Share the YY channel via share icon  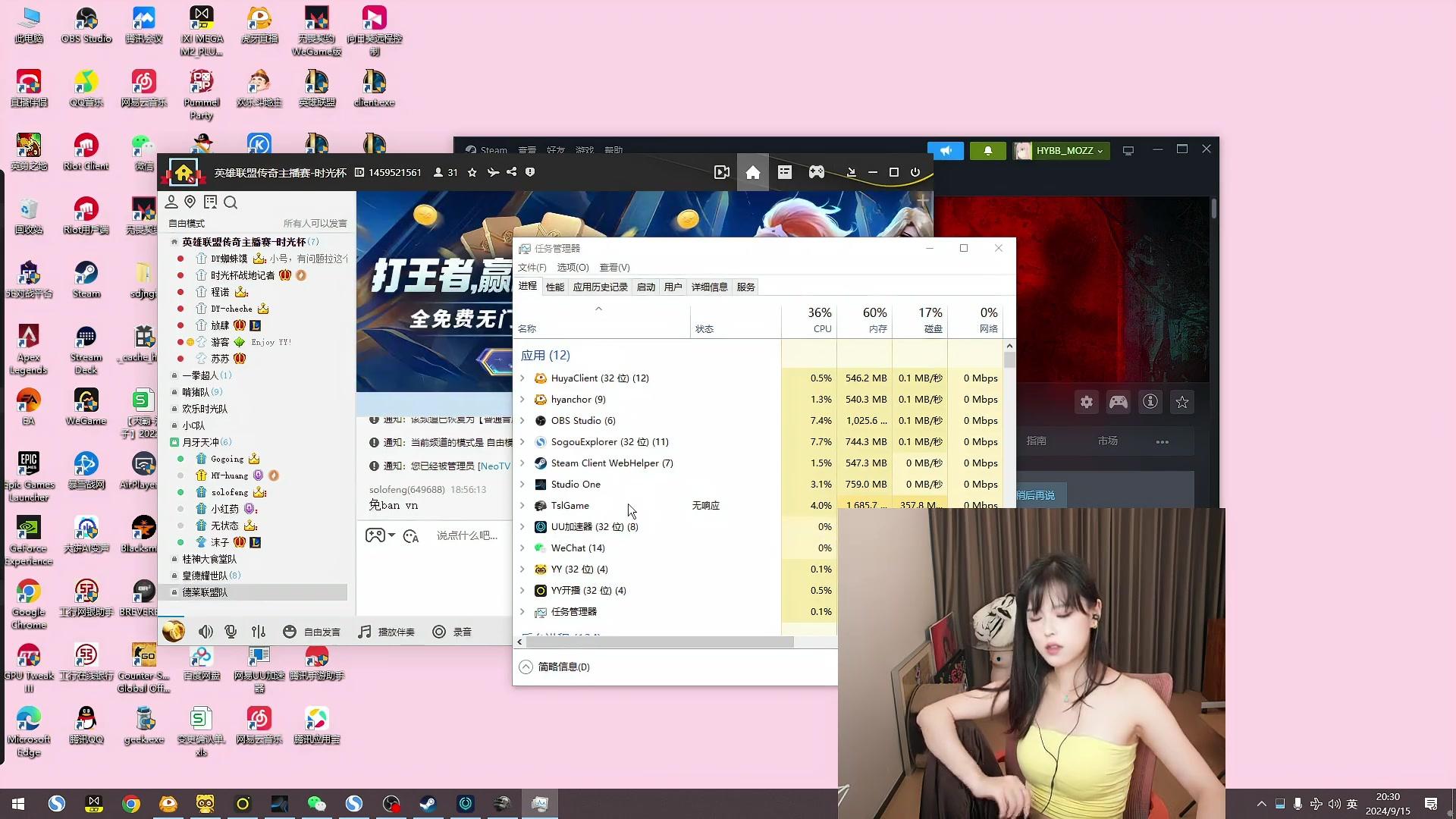512,173
